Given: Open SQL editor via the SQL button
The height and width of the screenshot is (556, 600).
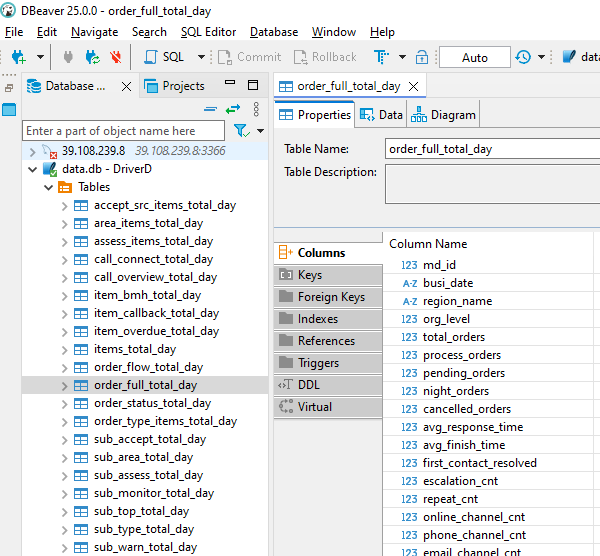Looking at the screenshot, I should pyautogui.click(x=164, y=57).
